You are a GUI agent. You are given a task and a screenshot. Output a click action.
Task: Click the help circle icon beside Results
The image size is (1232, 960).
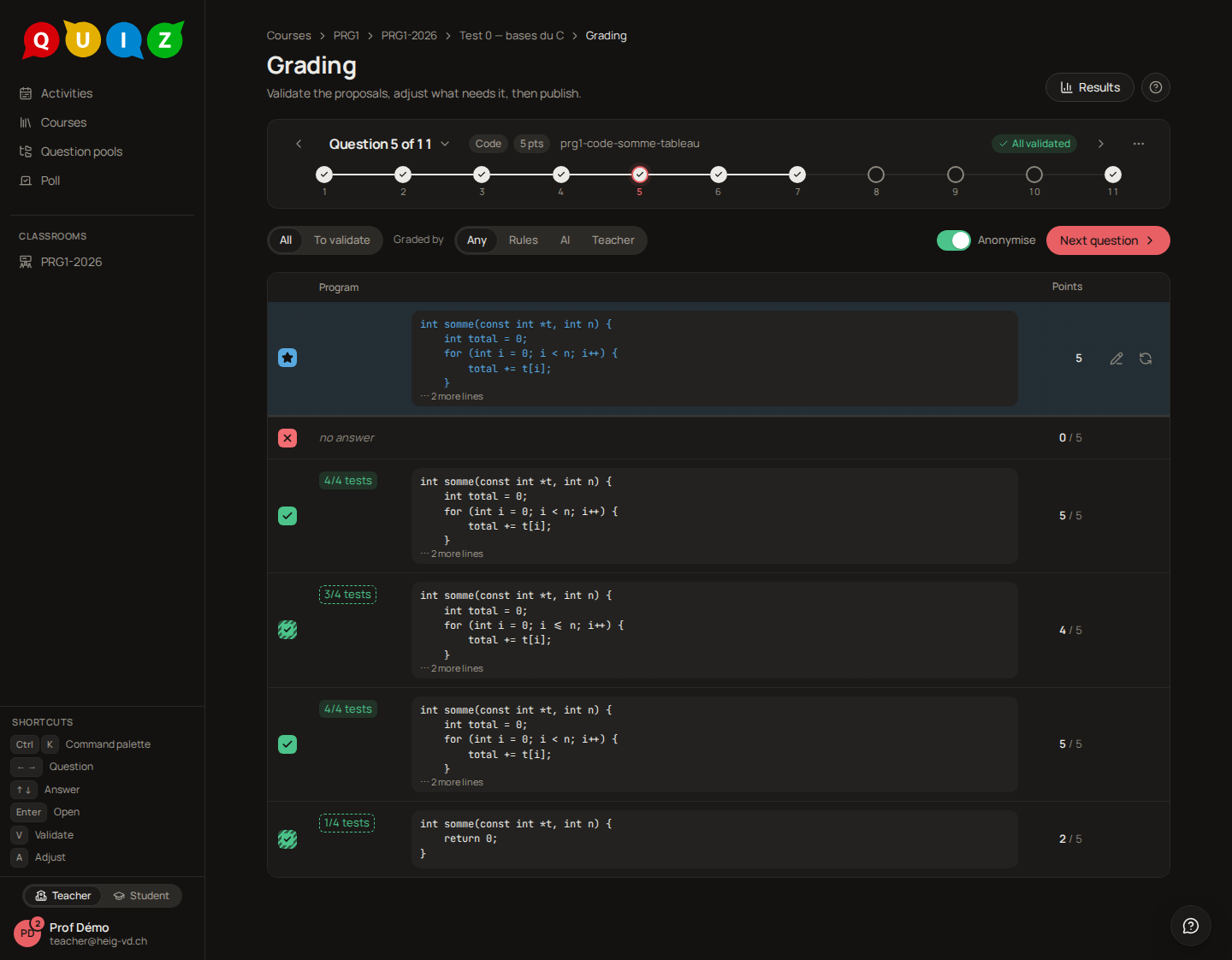(x=1156, y=87)
